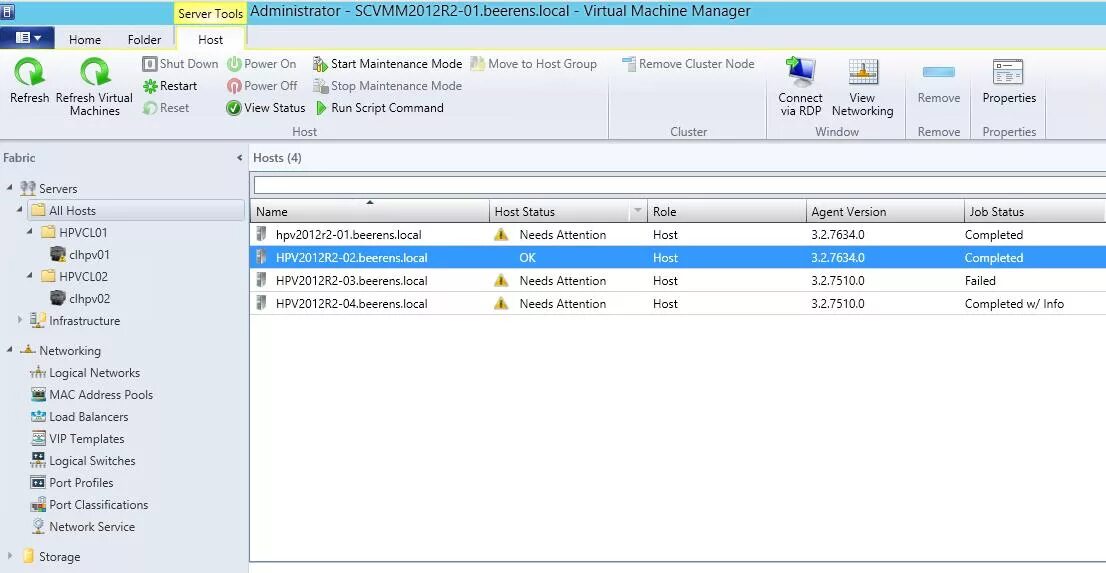Image resolution: width=1106 pixels, height=573 pixels.
Task: Click the Remove host button
Action: (x=939, y=83)
